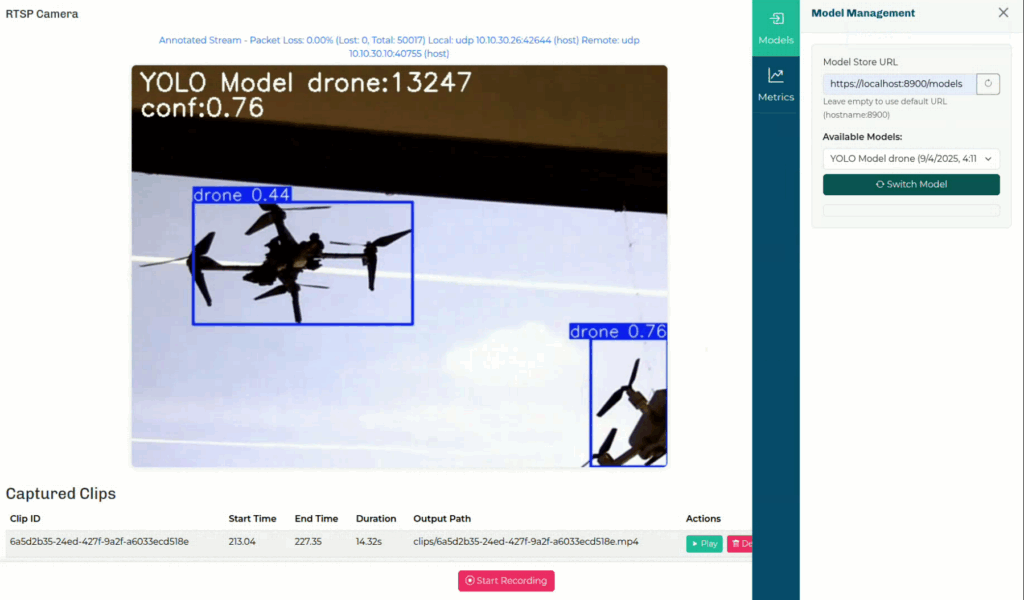Viewport: 1024px width, 600px height.
Task: Click the End Time column header
Action: tap(316, 519)
